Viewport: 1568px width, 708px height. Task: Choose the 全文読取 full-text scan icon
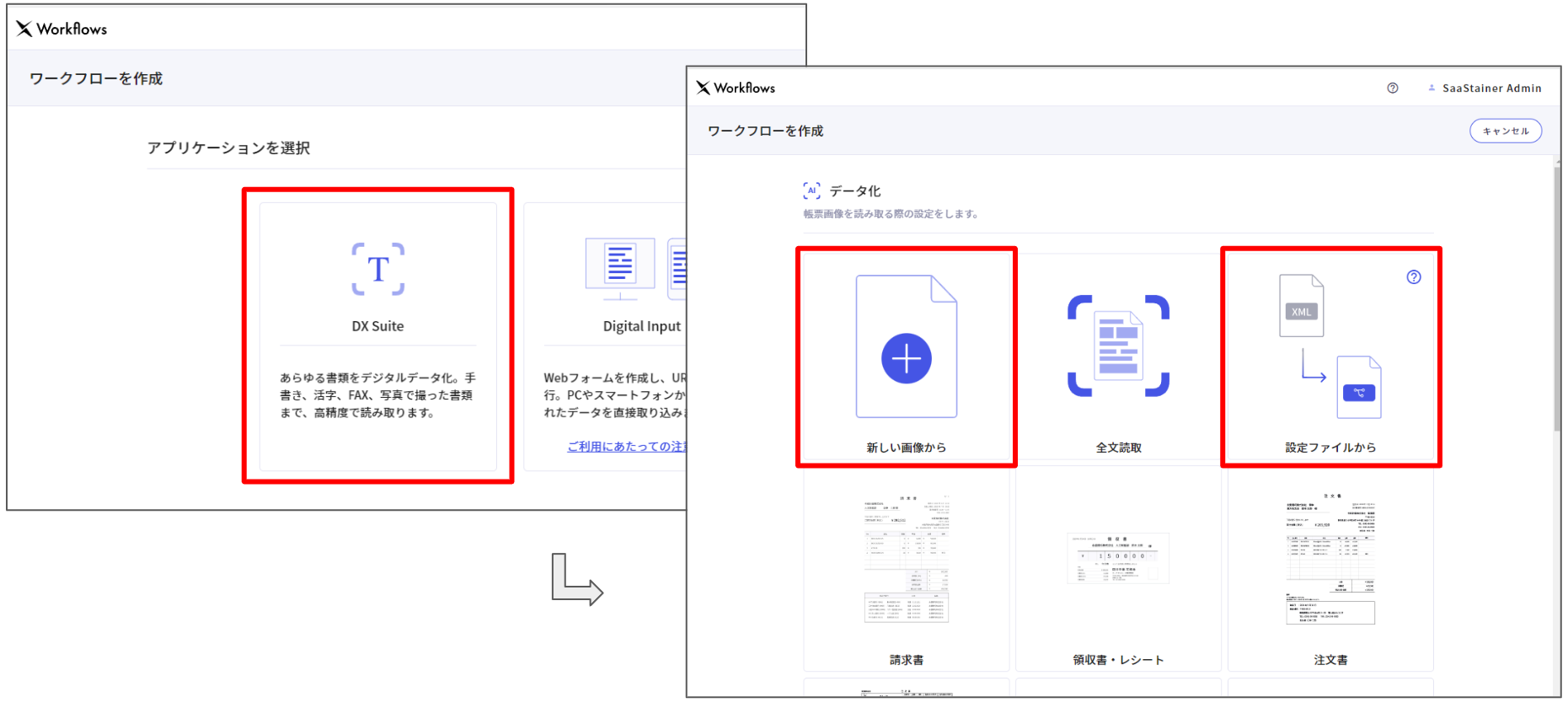[1119, 346]
